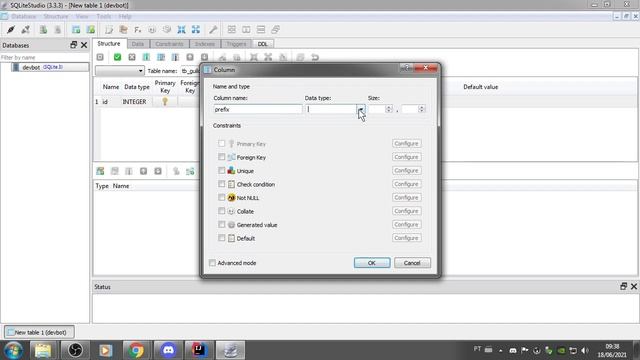Click the Import icon with inward blue arrows

(x=181, y=29)
